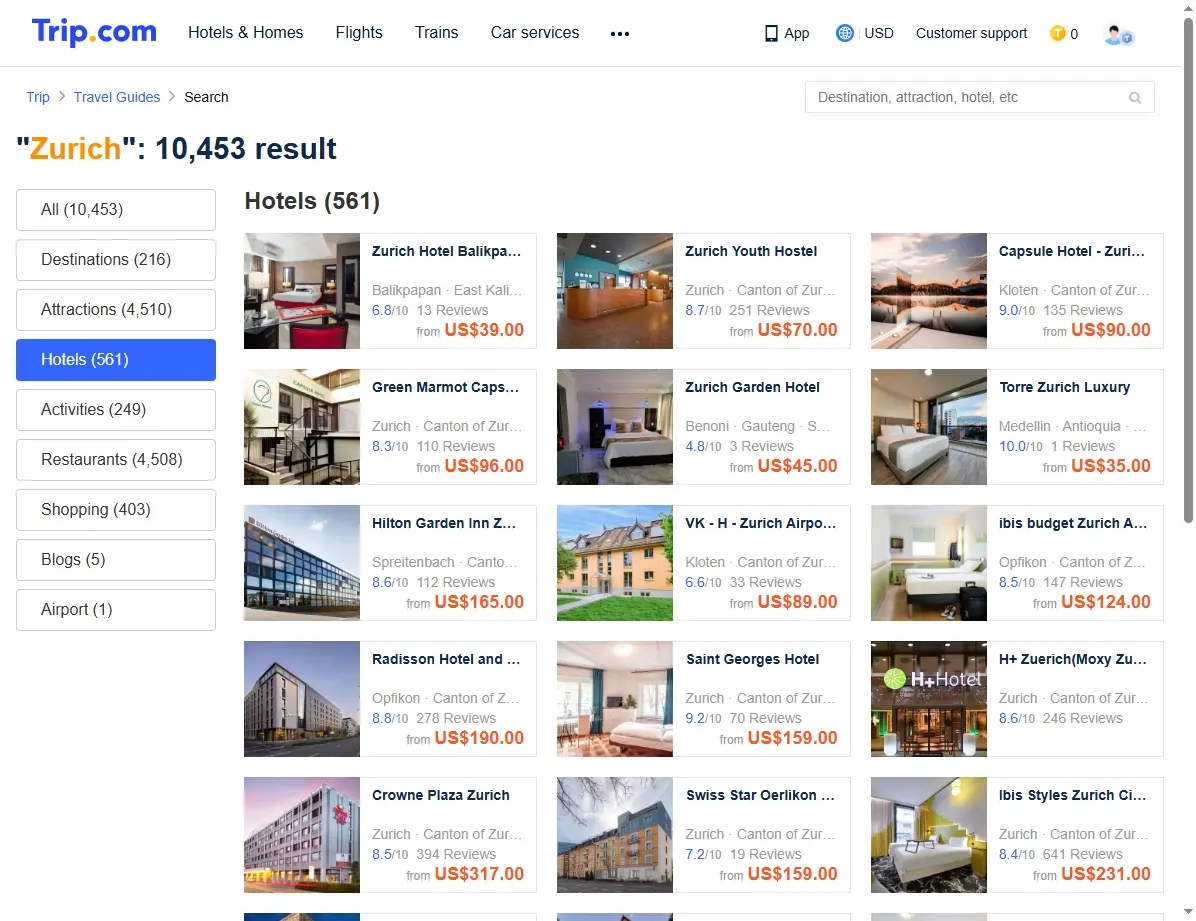The width and height of the screenshot is (1196, 921).
Task: Open ibis budget Zurich photo
Action: point(928,562)
